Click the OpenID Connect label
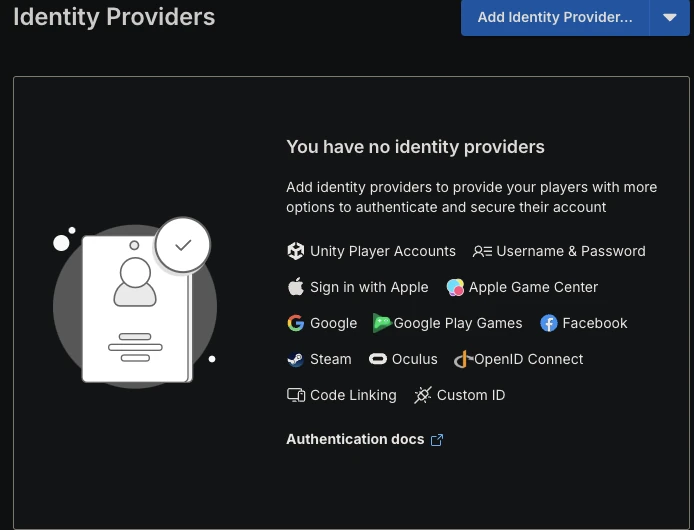 pos(528,359)
